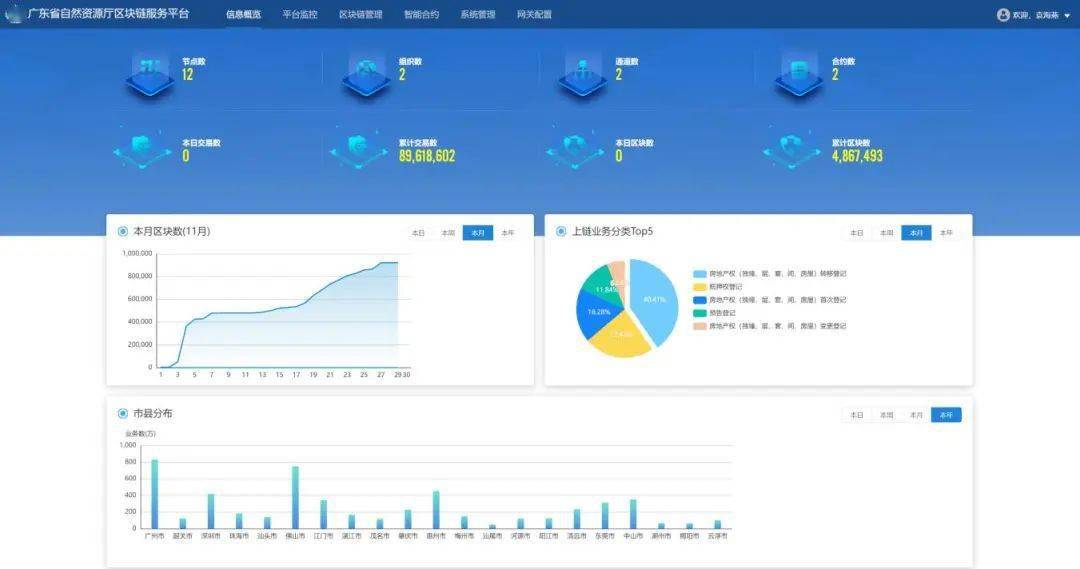This screenshot has width=1080, height=569.
Task: Switch to the 平台监控 tab
Action: pyautogui.click(x=300, y=15)
